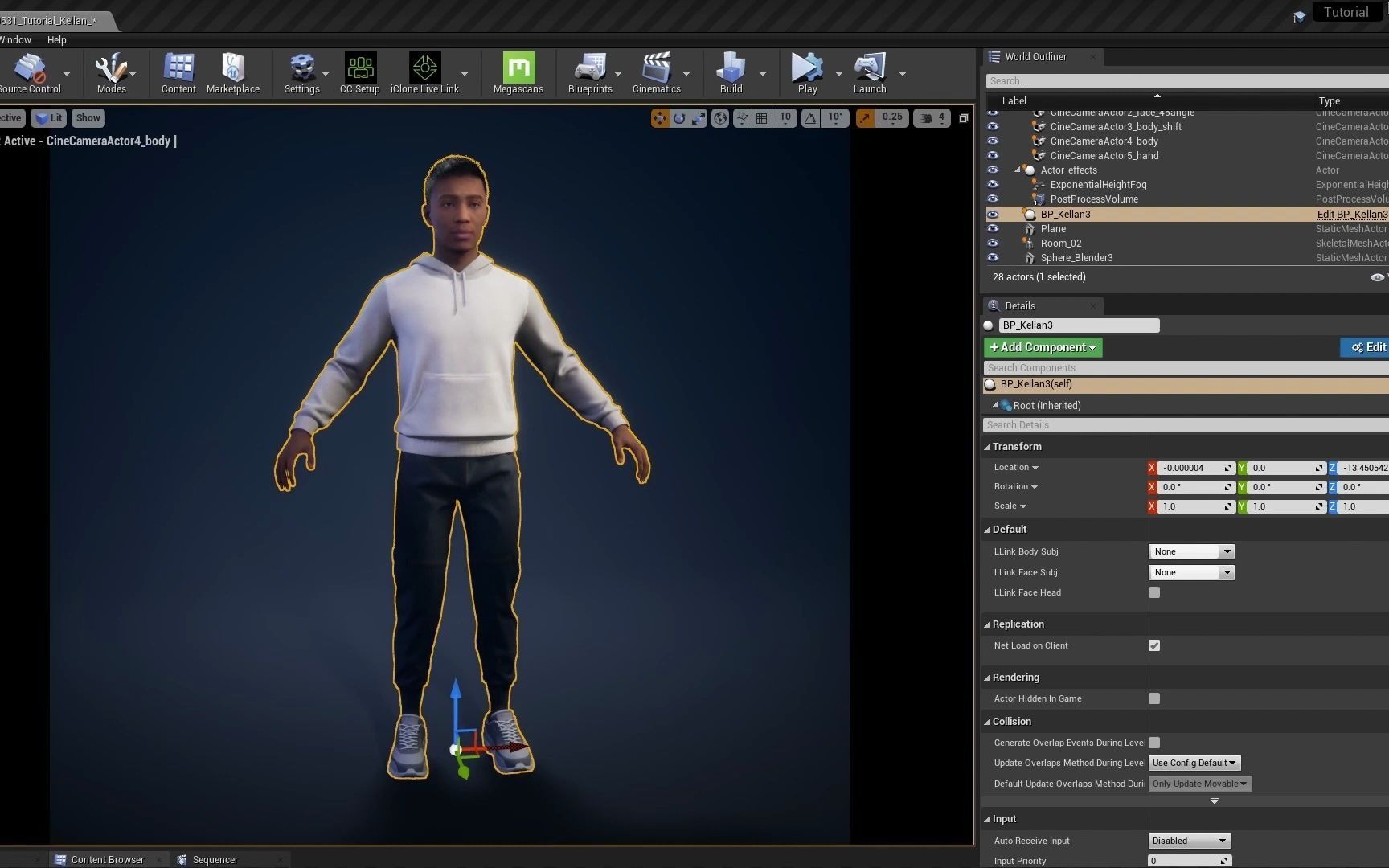Toggle visibility of Sphere_Blender3

pos(993,258)
